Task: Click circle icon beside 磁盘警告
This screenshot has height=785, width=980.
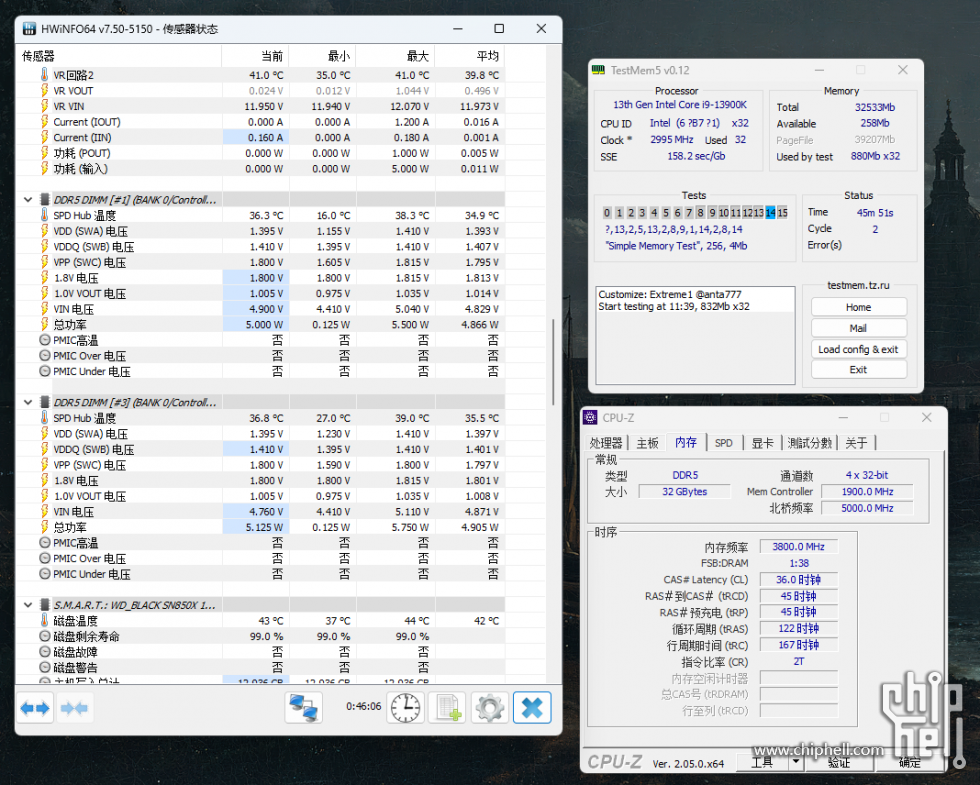Action: (x=44, y=668)
